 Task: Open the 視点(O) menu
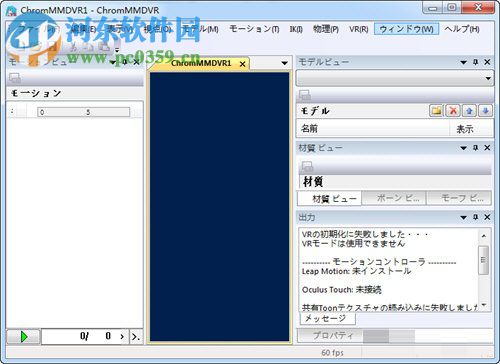click(157, 29)
